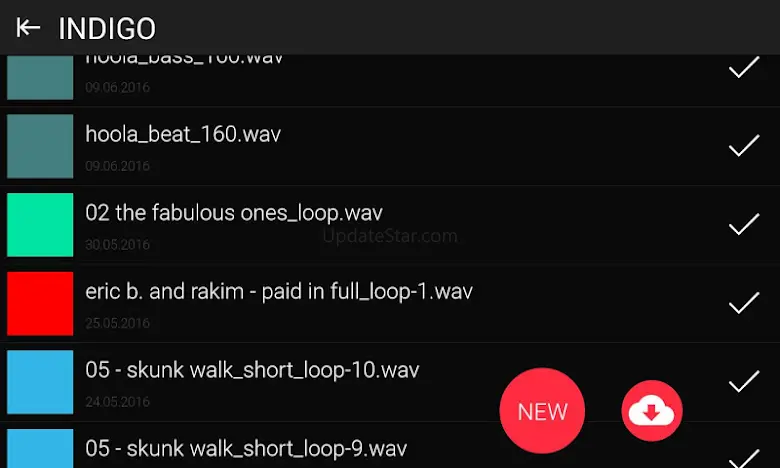Click the INDIGO title in header
Viewport: 780px width, 468px height.
coord(107,28)
